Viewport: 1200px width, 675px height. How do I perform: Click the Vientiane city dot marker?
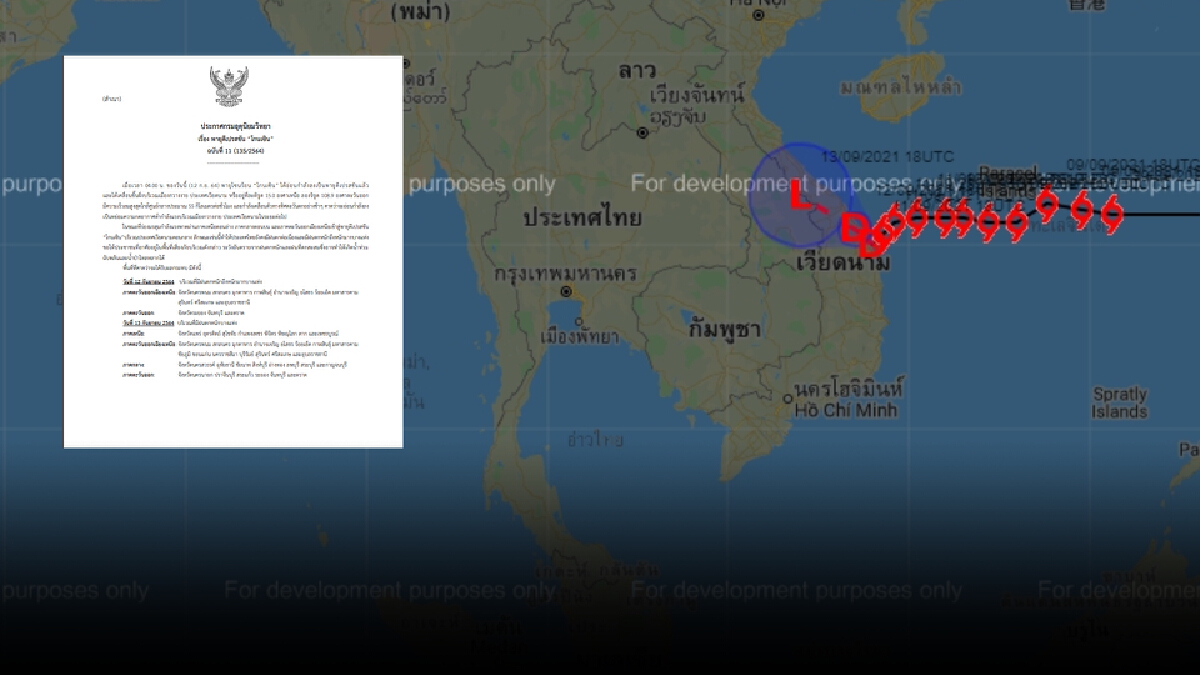(x=643, y=131)
